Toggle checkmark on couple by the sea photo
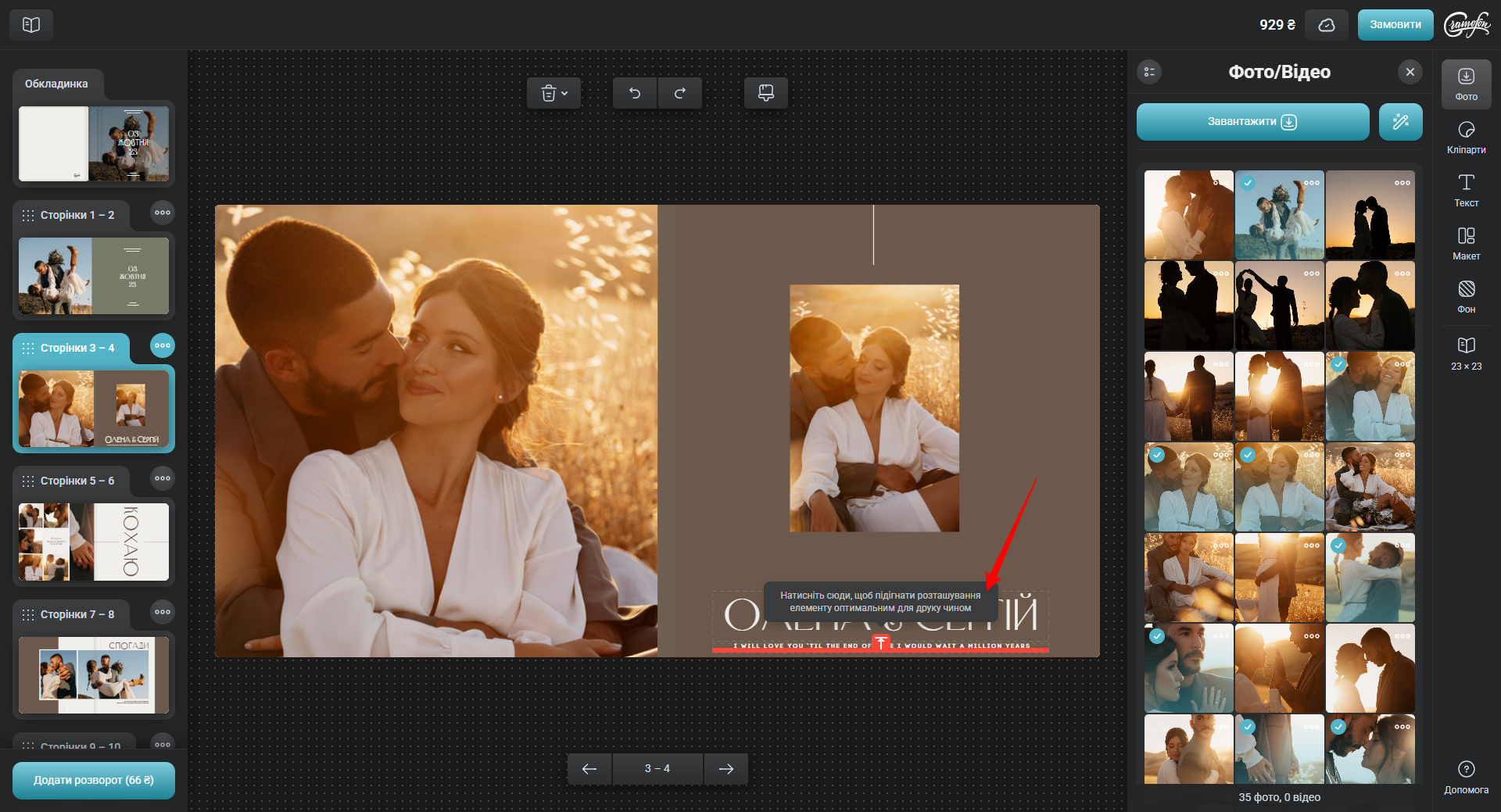Viewport: 1501px width, 812px height. 1338,546
